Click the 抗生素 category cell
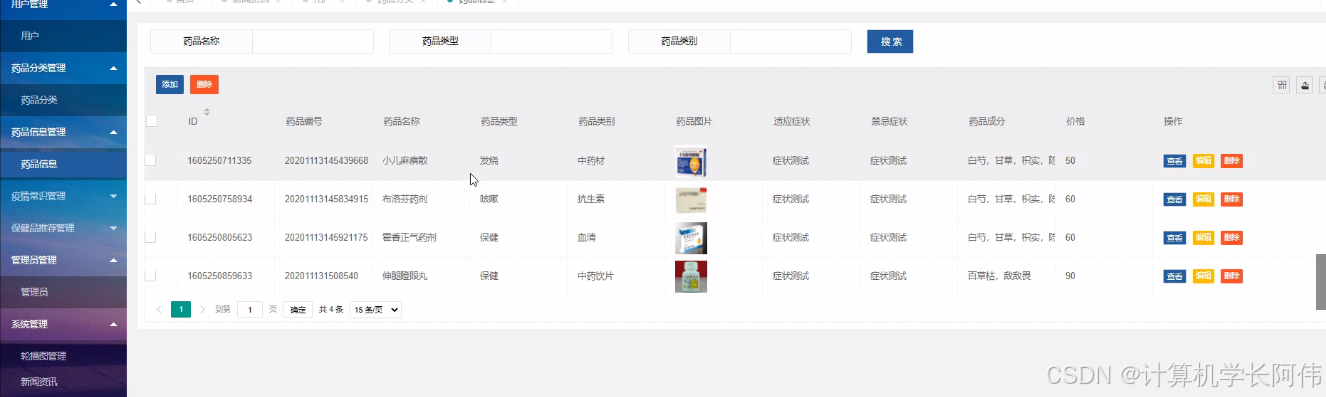This screenshot has width=1326, height=397. click(x=591, y=199)
